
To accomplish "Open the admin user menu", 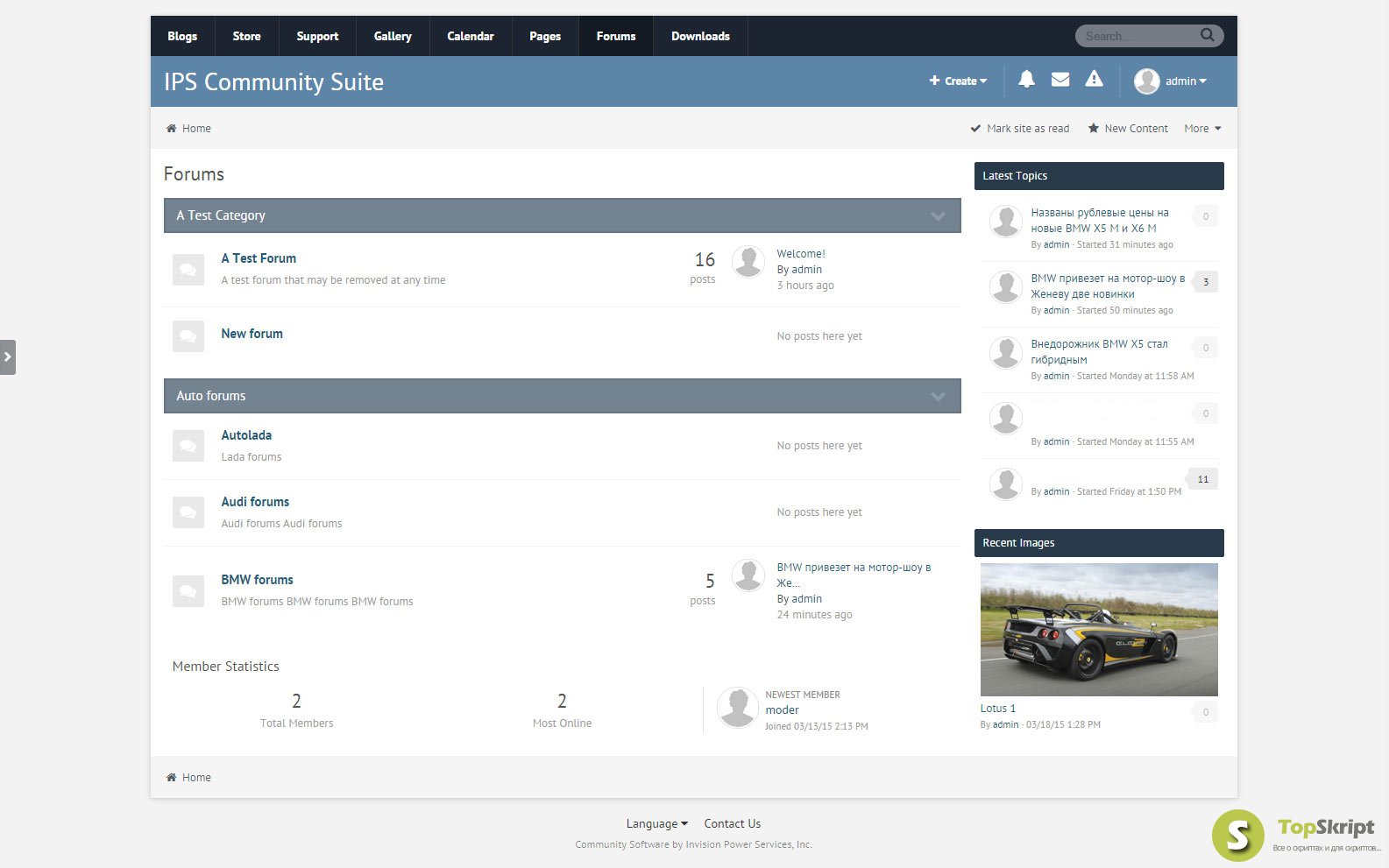I will tap(1186, 81).
